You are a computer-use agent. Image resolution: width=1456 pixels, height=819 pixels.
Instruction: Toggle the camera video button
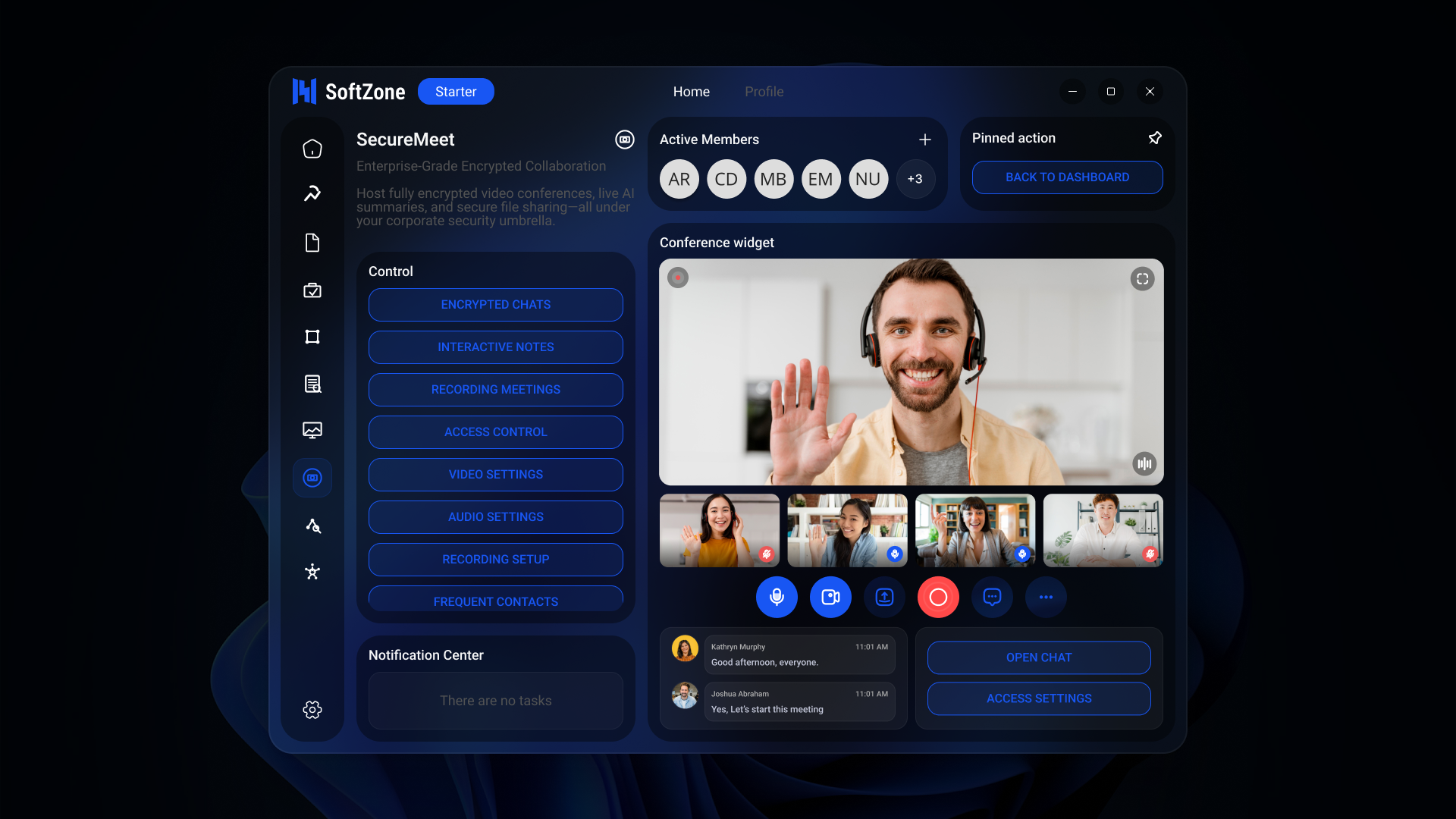coord(830,598)
